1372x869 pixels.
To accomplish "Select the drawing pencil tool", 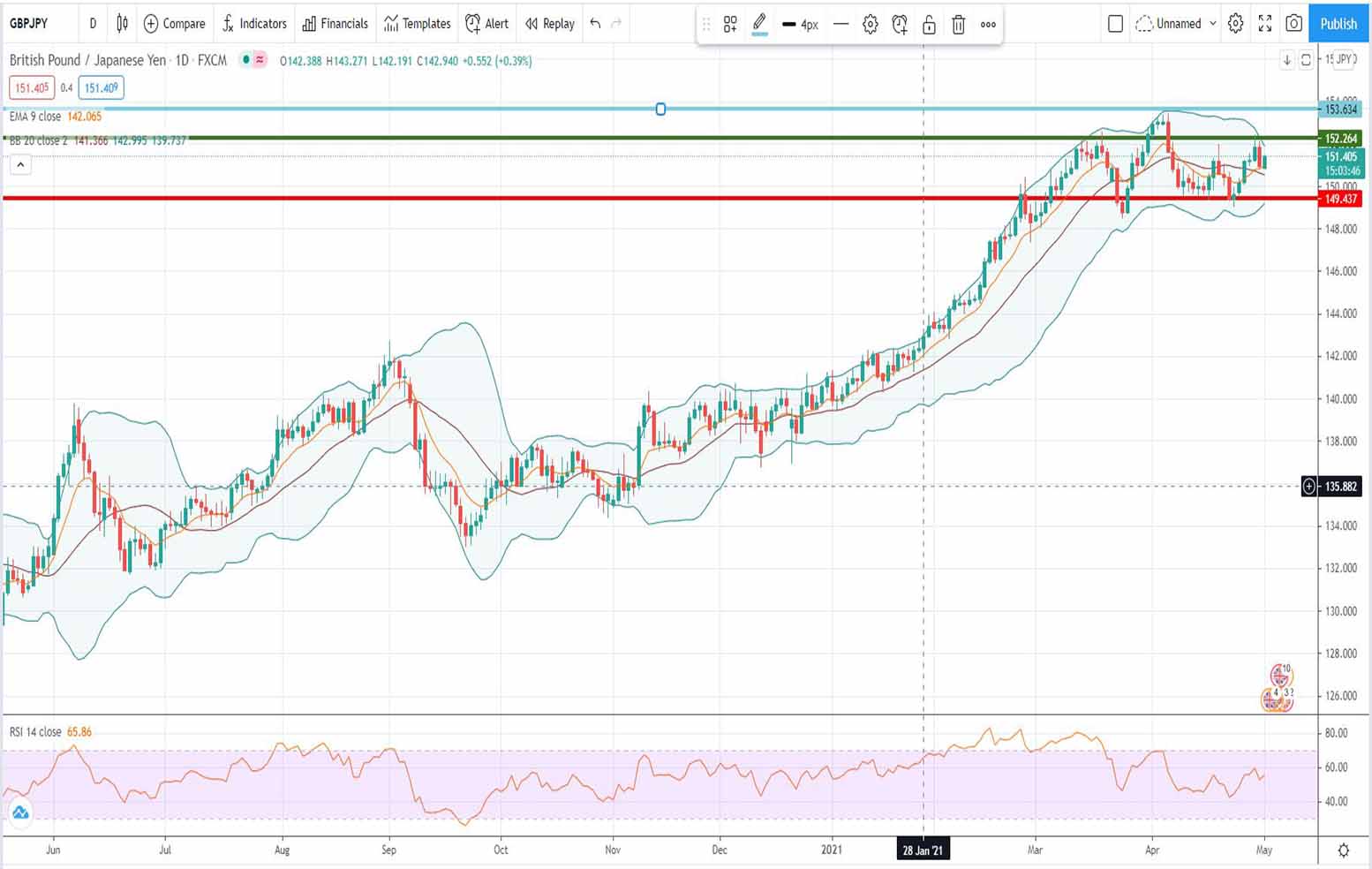I will [759, 24].
